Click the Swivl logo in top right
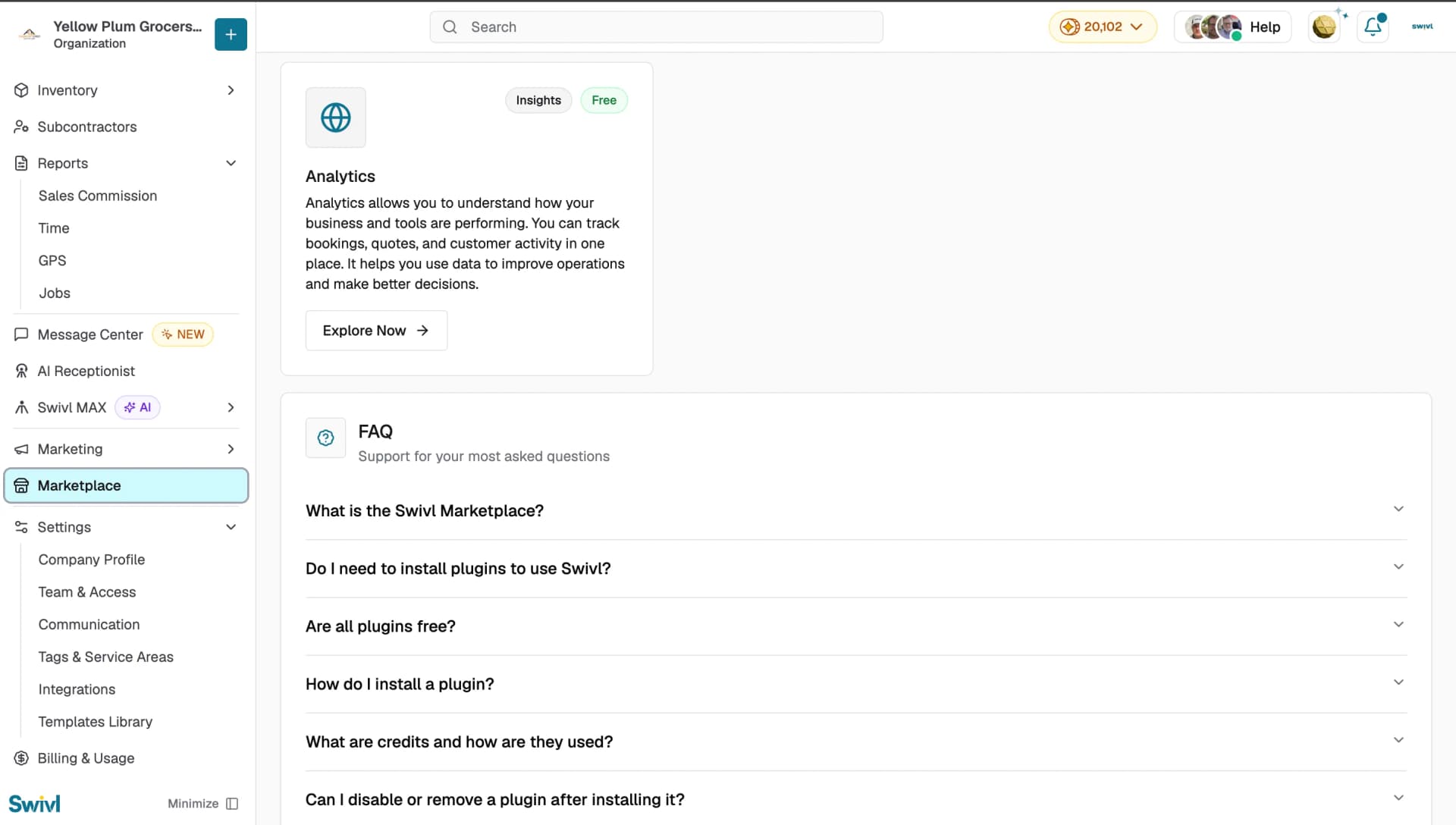 coord(1422,27)
